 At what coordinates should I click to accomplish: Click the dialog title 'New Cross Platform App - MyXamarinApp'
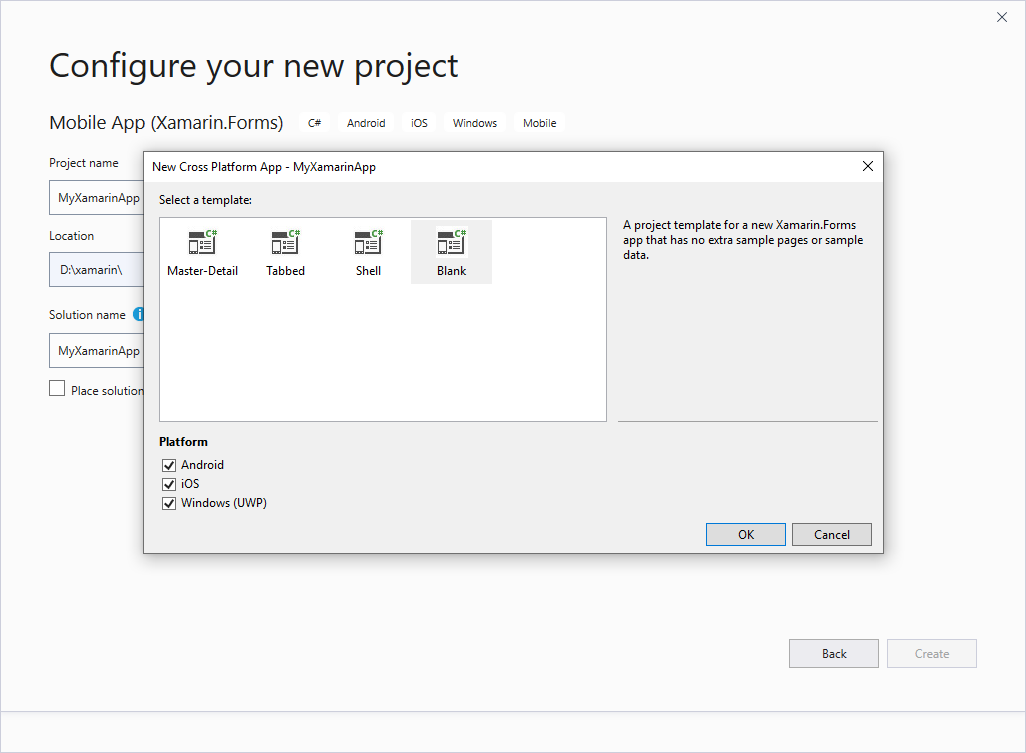coord(264,167)
